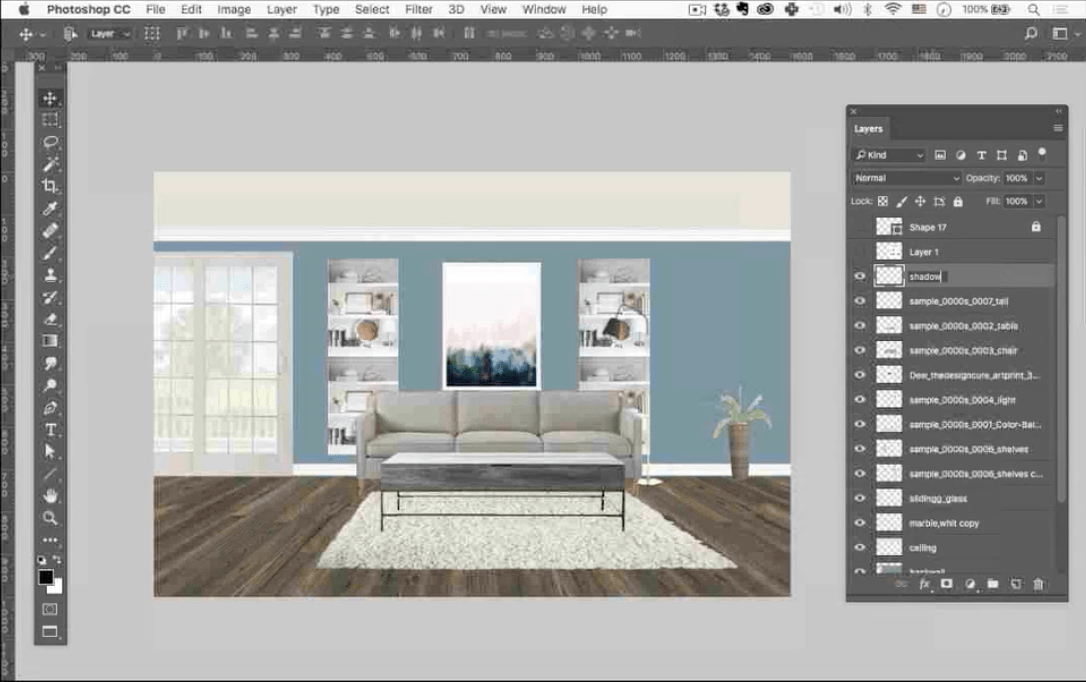
Task: Open the Normal blend mode dropdown
Action: coord(907,178)
